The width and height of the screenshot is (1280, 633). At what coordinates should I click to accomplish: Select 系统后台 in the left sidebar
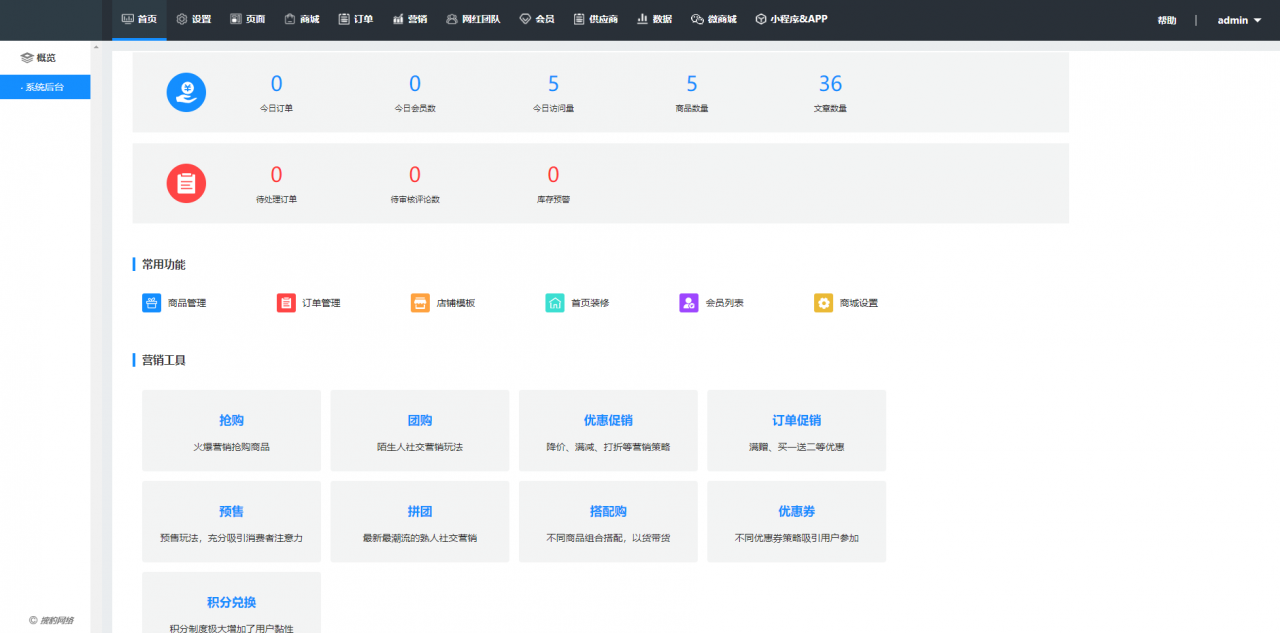coord(45,87)
